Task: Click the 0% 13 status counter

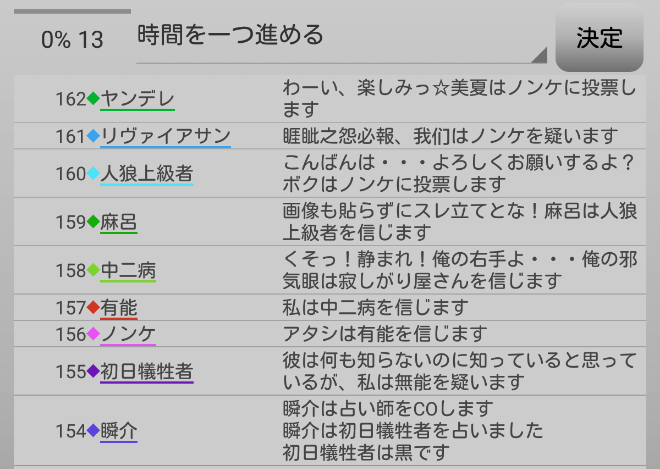Action: click(71, 40)
